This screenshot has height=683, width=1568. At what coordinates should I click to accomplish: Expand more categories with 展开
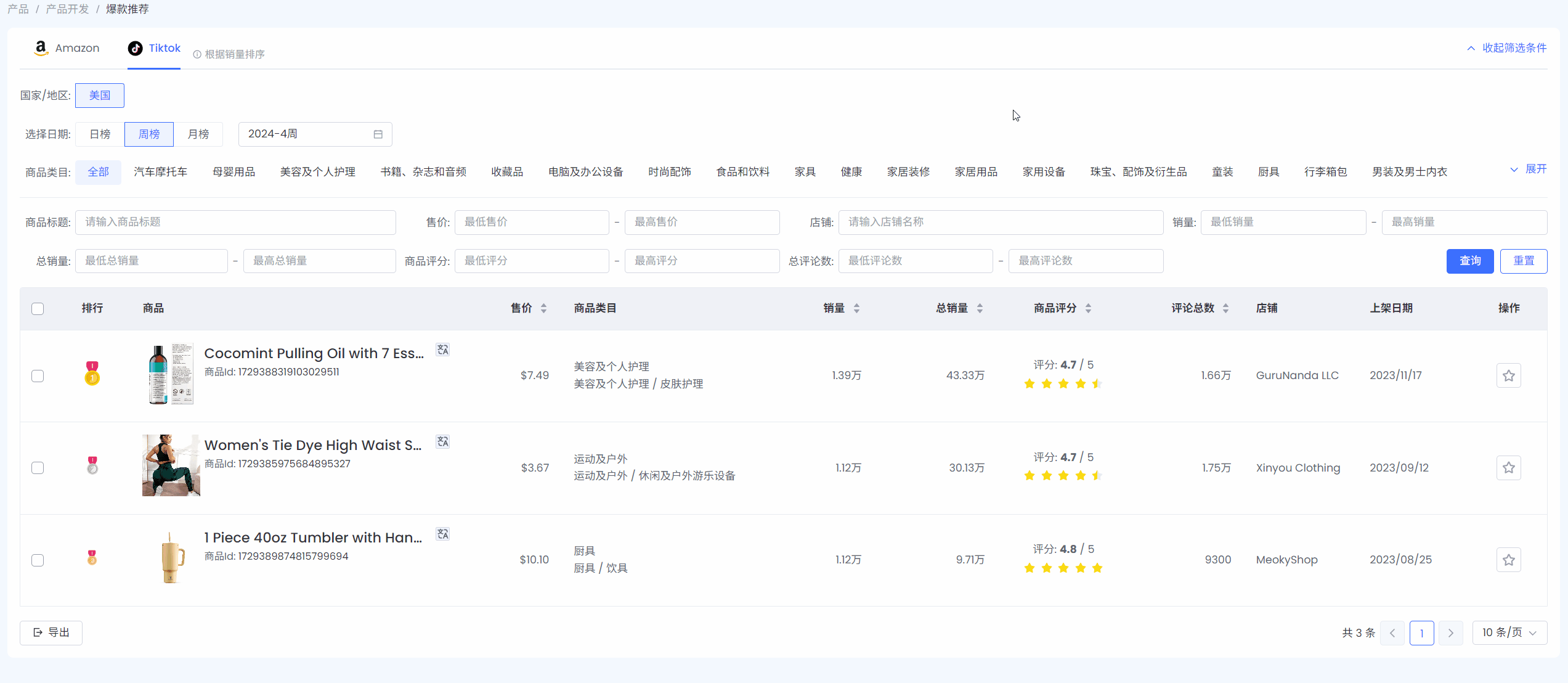click(1529, 170)
